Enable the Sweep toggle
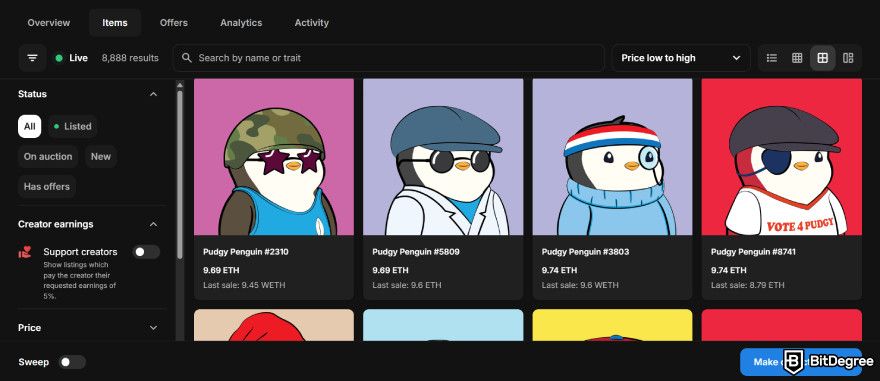This screenshot has height=381, width=880. (x=72, y=362)
